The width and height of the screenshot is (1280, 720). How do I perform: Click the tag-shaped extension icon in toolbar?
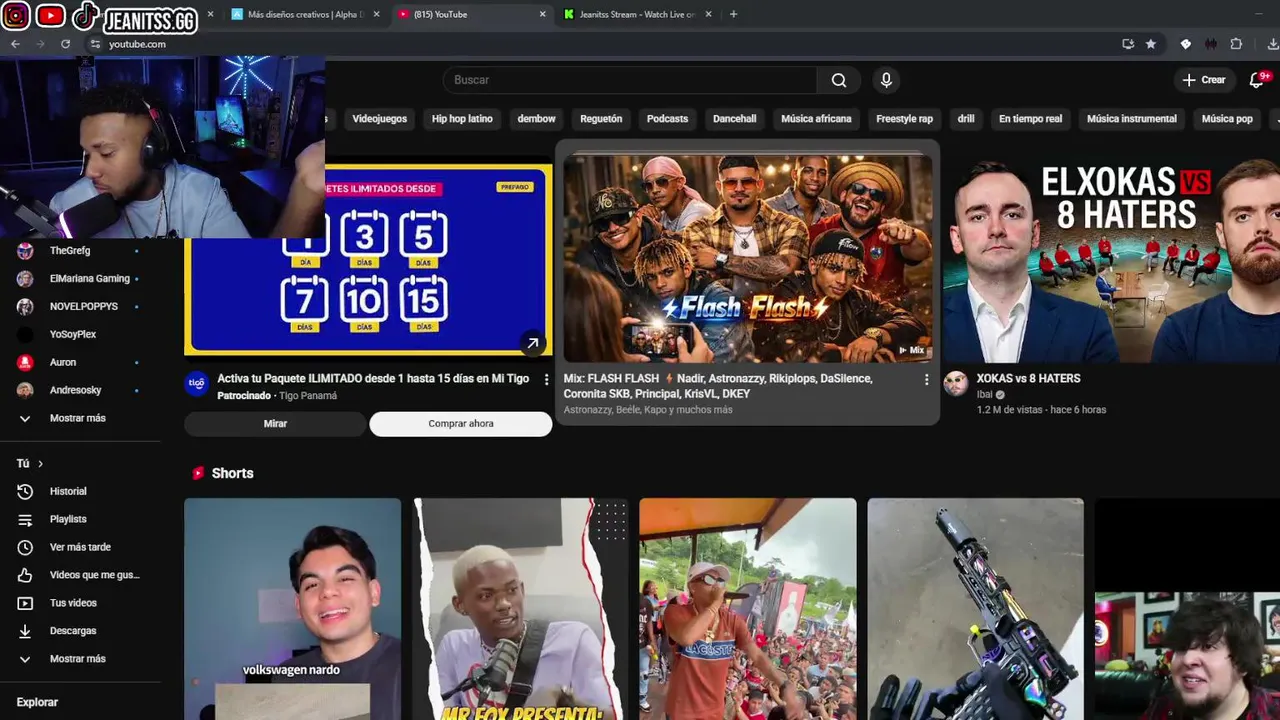coord(1186,44)
